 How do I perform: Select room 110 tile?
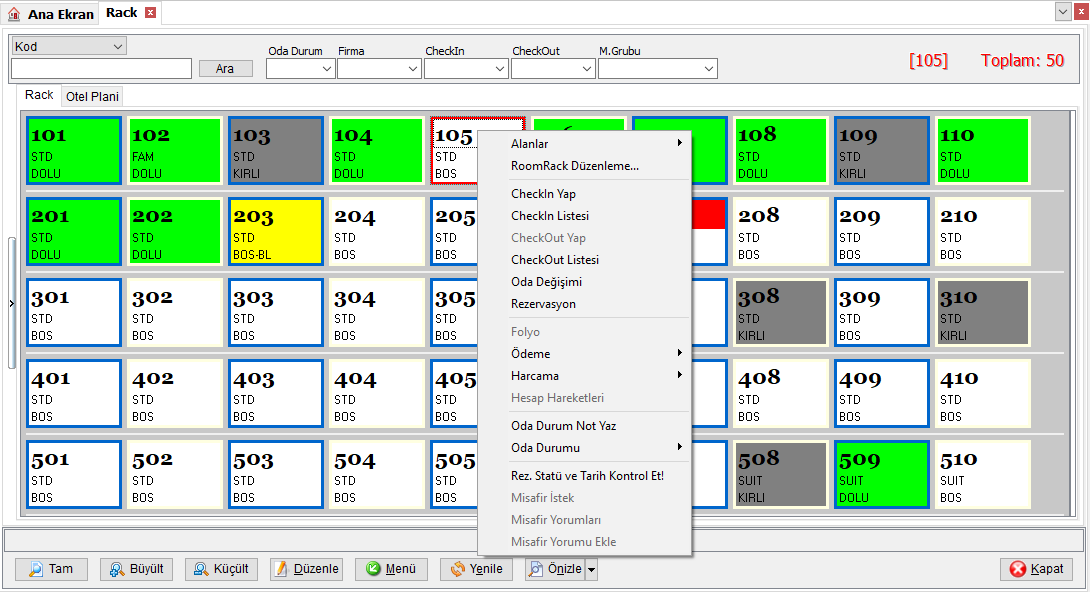point(983,151)
